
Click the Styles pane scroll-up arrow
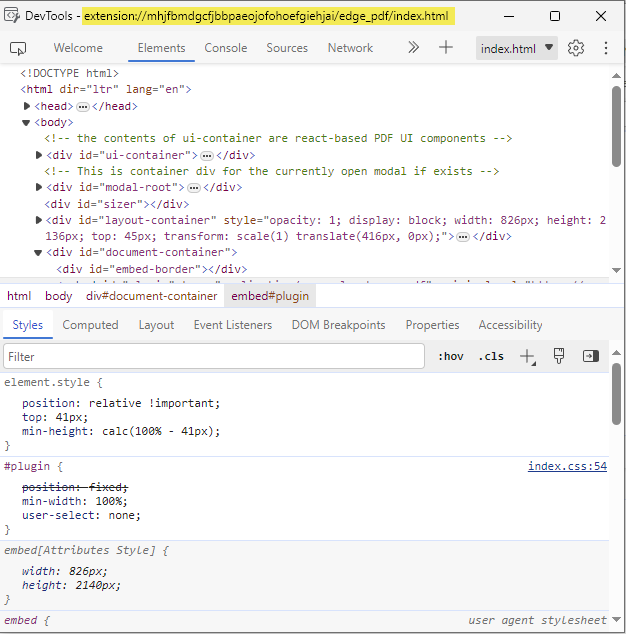(616, 353)
